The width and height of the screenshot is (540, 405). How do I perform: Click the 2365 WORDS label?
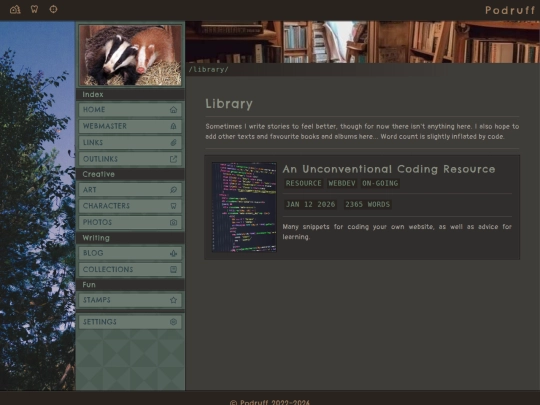(367, 205)
